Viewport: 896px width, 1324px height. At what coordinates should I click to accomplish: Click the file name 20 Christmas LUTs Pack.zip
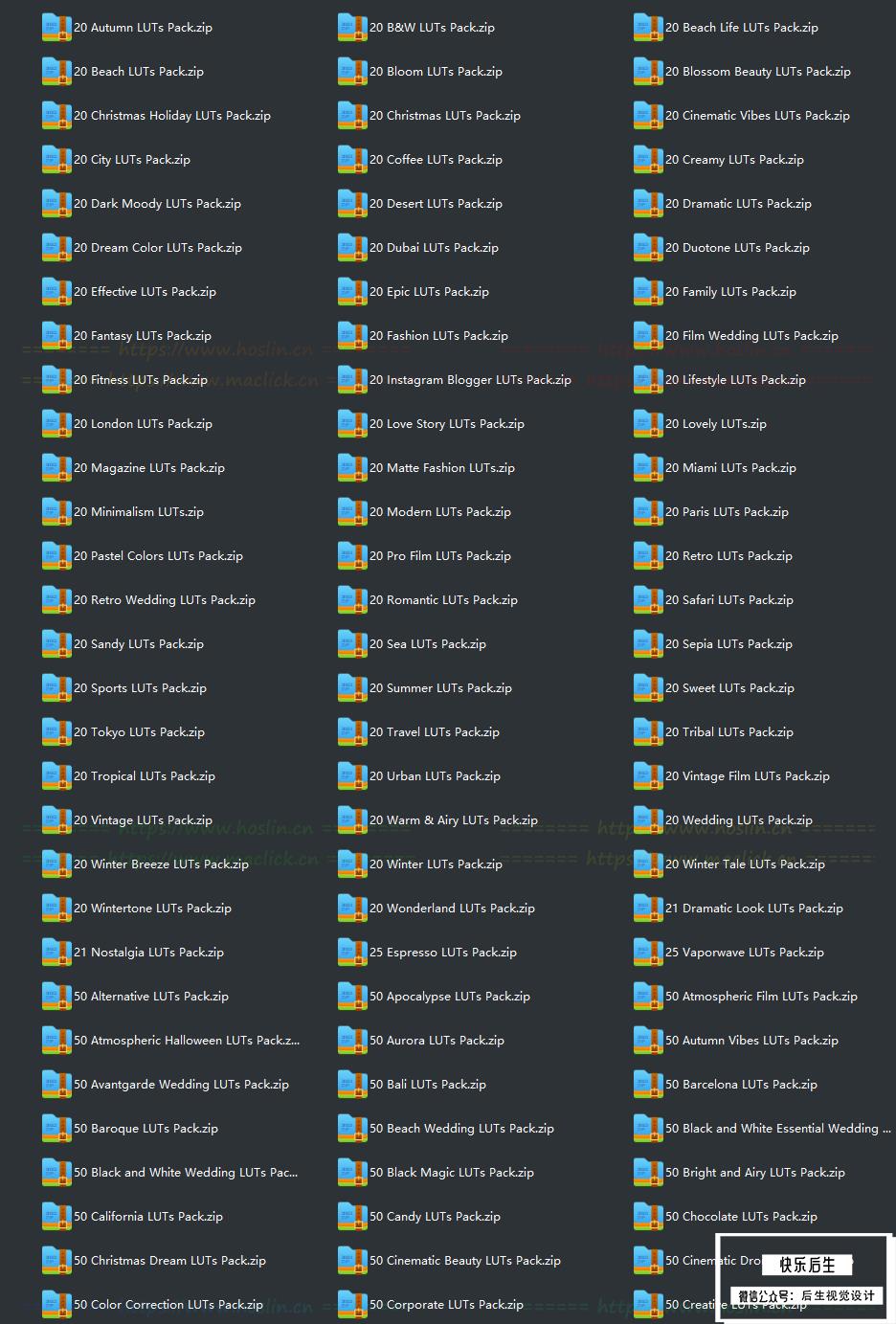(x=445, y=116)
